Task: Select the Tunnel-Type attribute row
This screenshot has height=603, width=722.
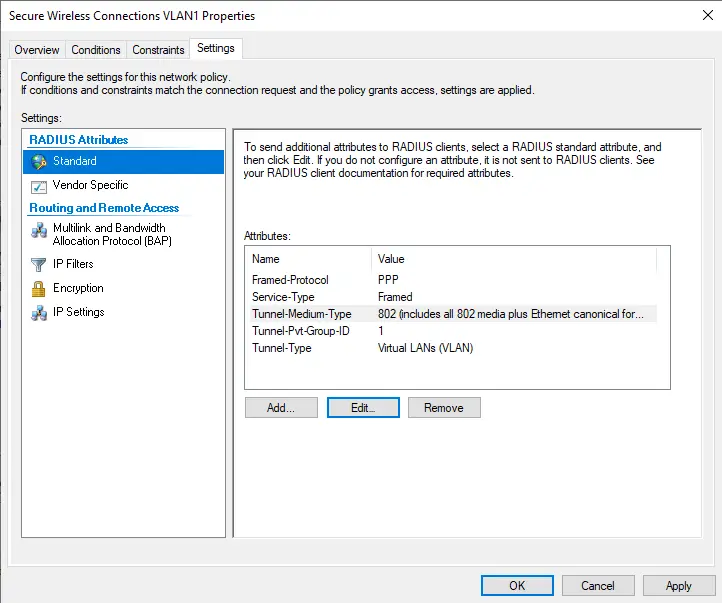Action: (454, 348)
